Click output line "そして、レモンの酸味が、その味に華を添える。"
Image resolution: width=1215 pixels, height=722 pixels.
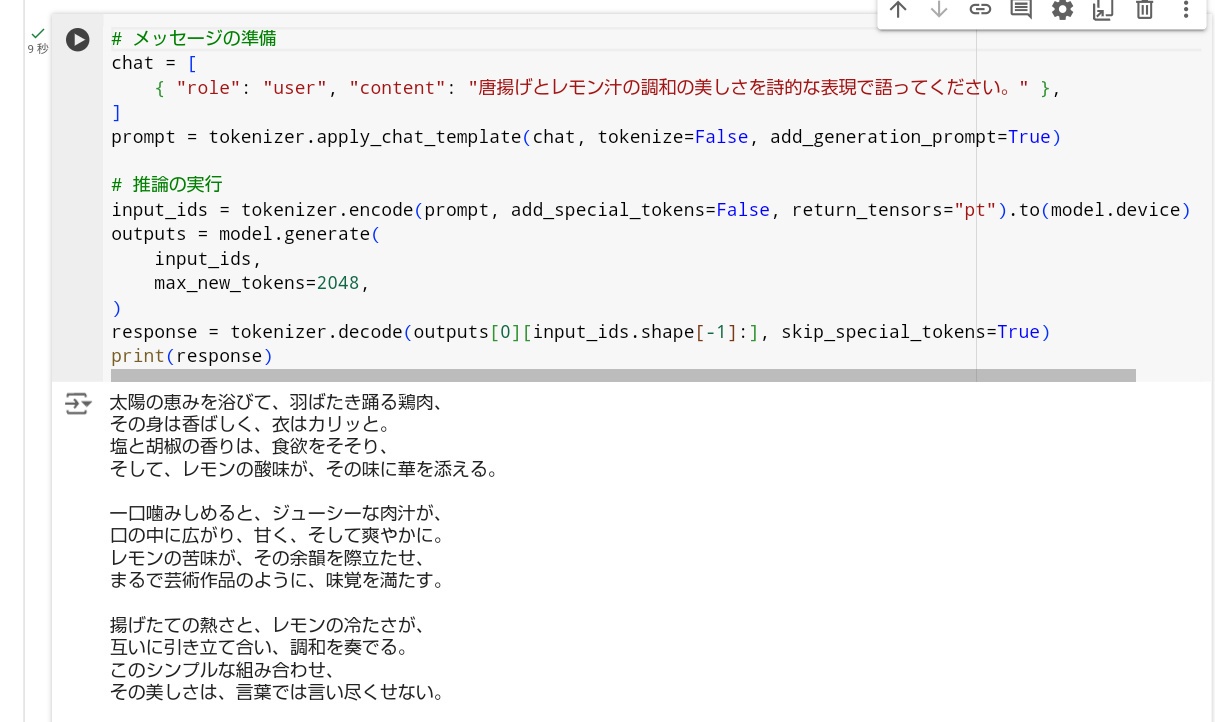(304, 469)
